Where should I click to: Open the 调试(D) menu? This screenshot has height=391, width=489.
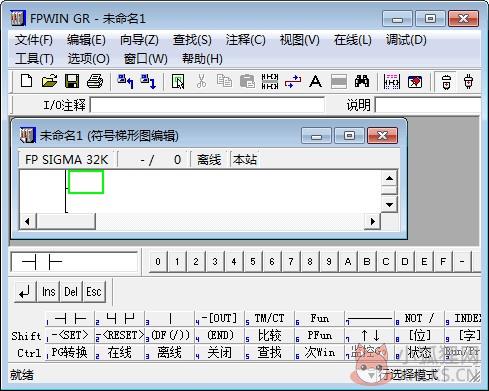(406, 40)
